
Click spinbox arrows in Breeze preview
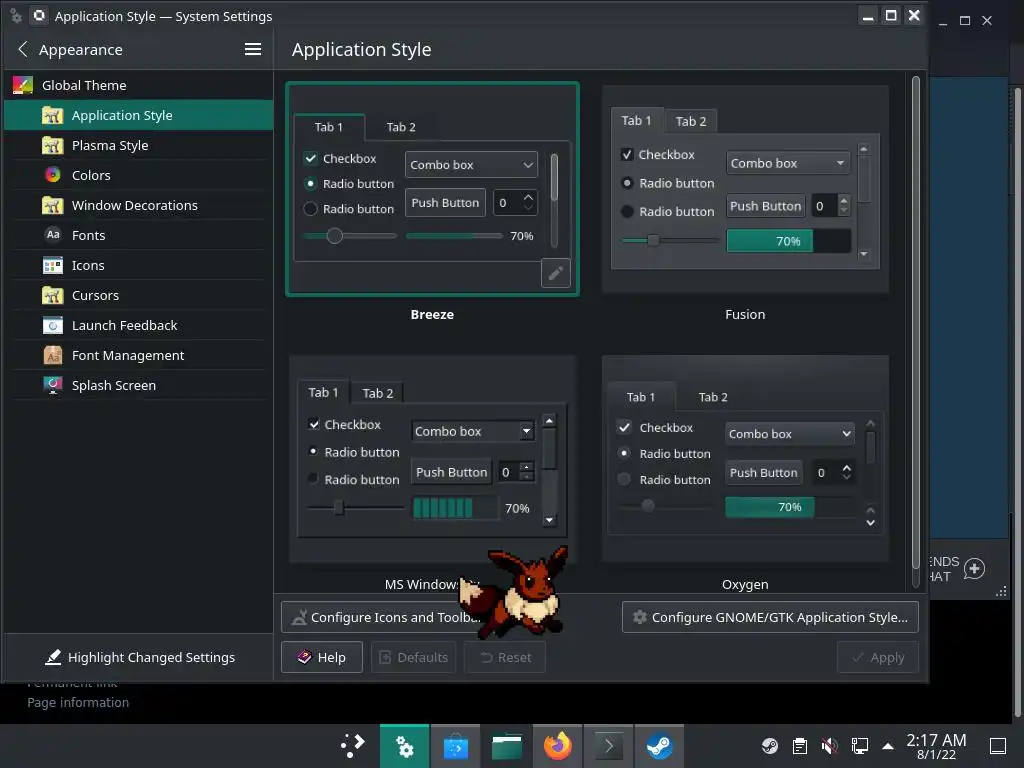(528, 202)
